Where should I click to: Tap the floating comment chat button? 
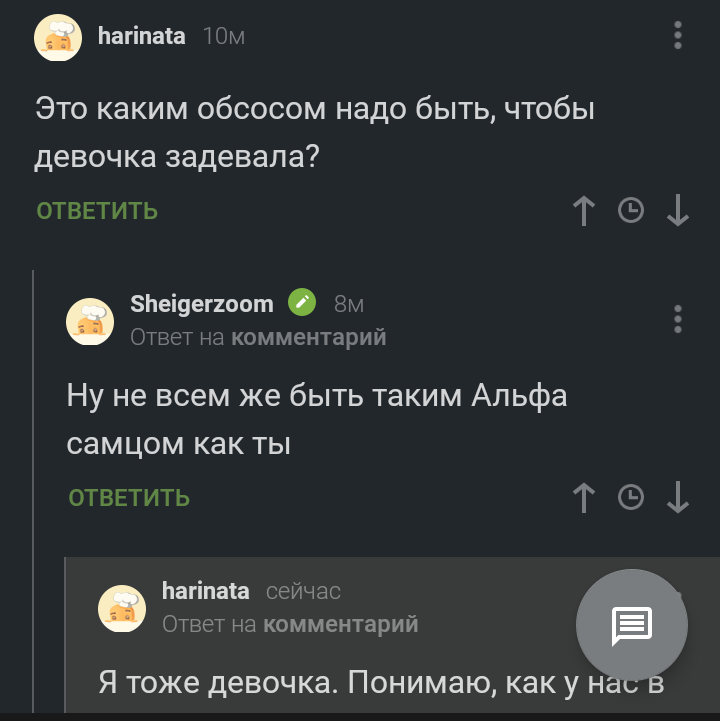pyautogui.click(x=632, y=626)
